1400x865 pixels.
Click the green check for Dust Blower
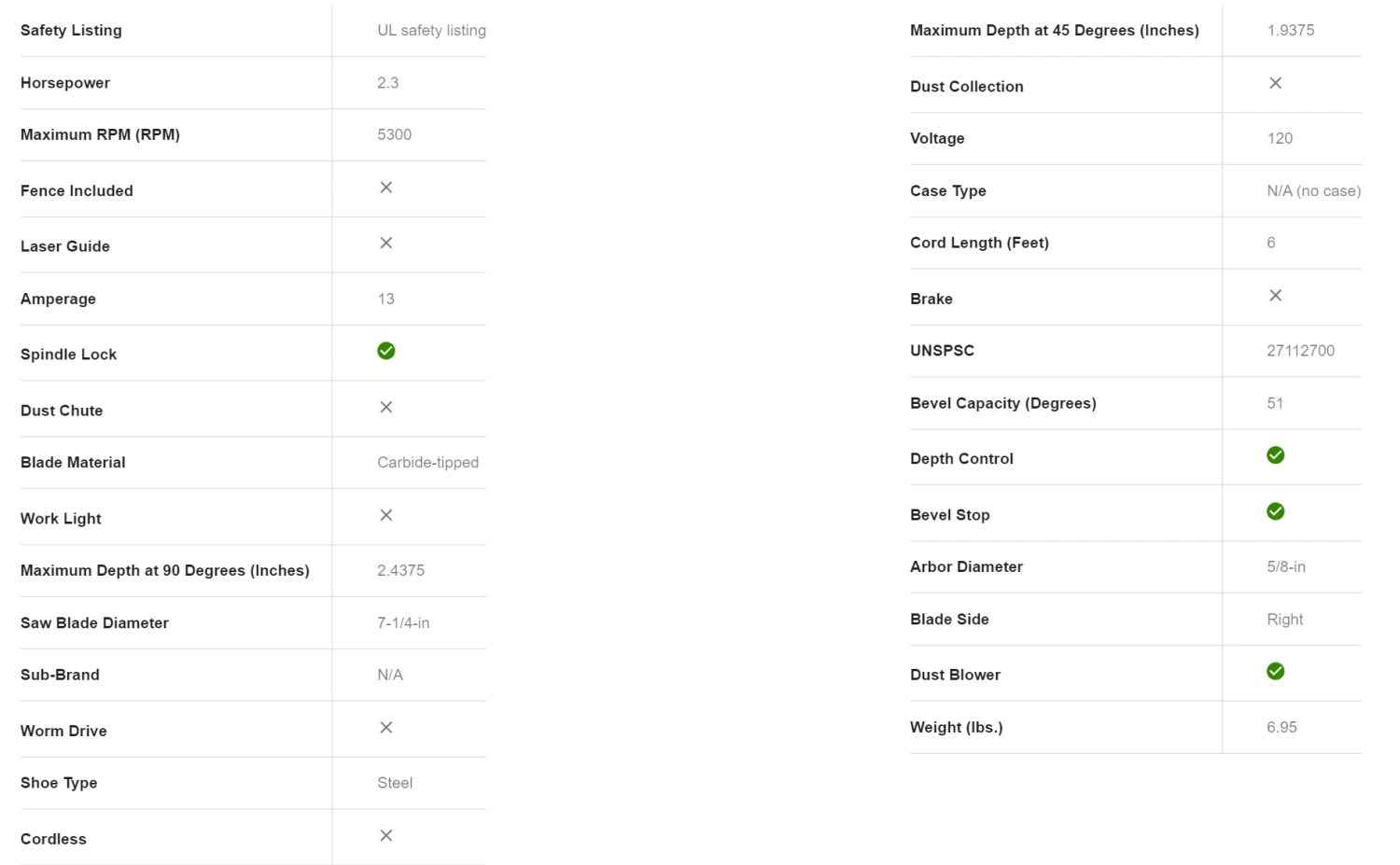(x=1276, y=672)
